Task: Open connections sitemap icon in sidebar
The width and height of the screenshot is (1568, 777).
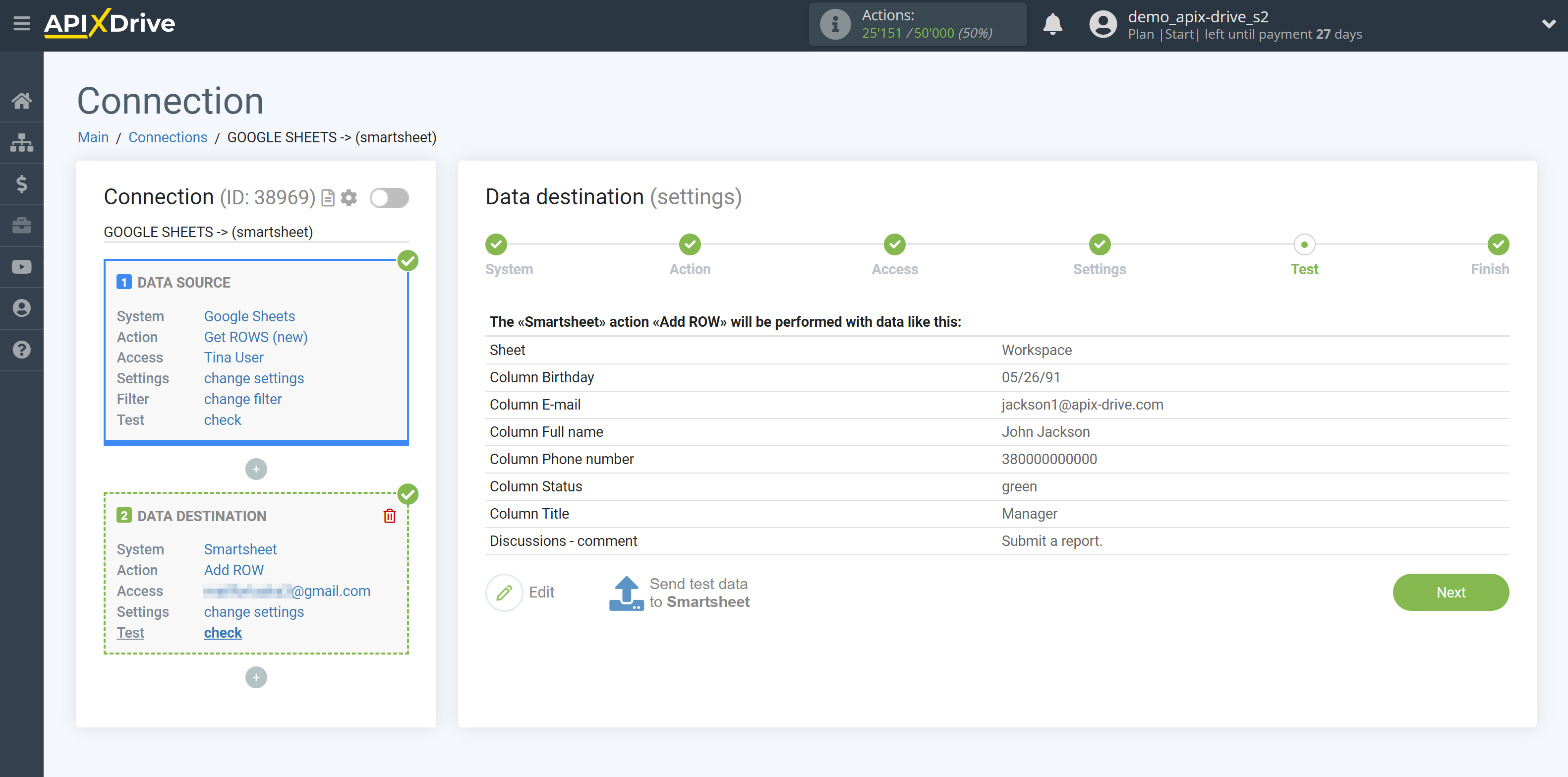Action: pyautogui.click(x=22, y=142)
